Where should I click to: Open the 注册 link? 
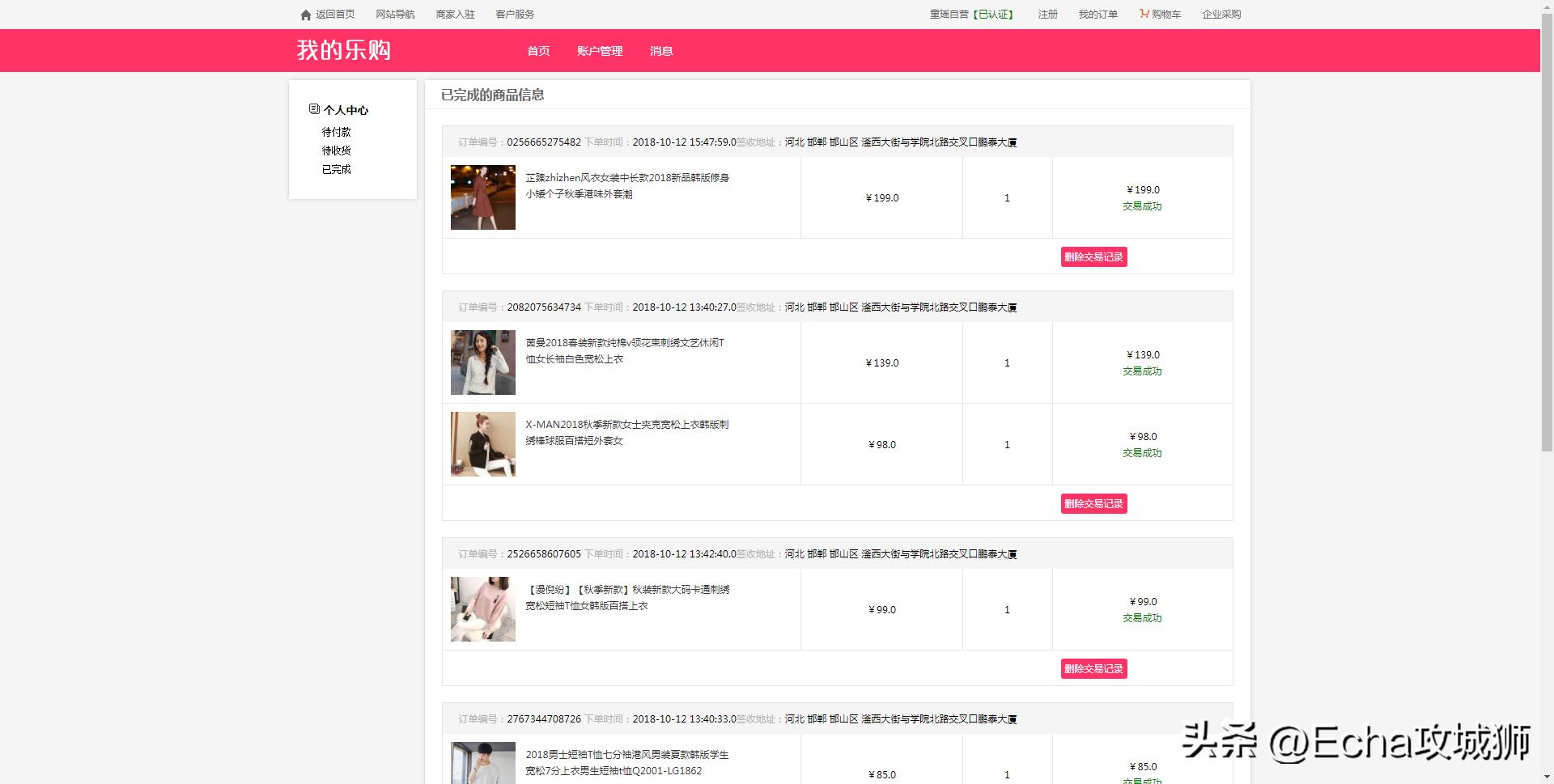(1048, 15)
